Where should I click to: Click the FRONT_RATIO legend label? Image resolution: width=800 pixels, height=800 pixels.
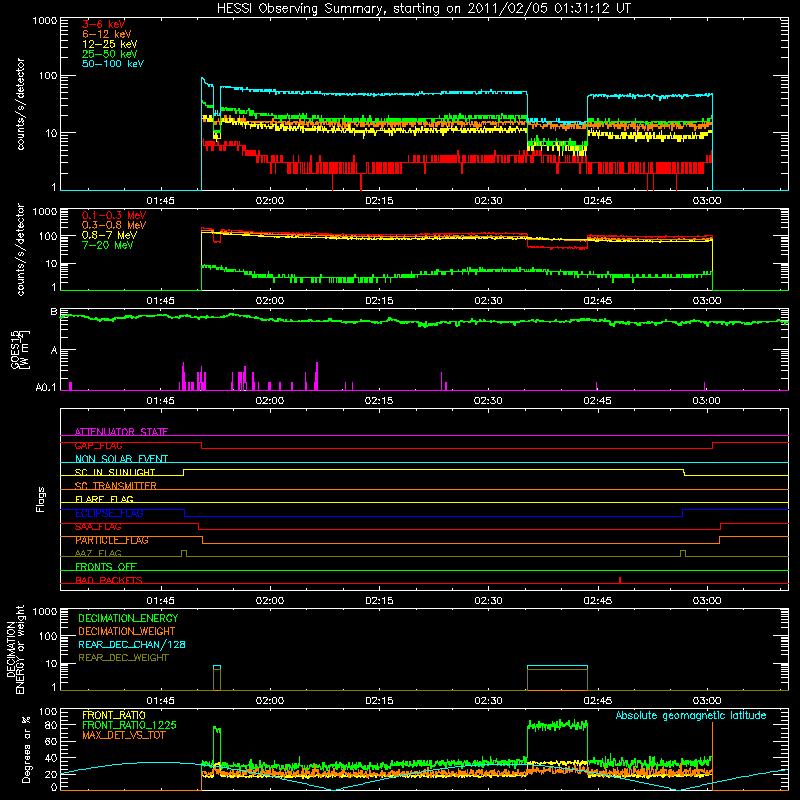pyautogui.click(x=114, y=715)
